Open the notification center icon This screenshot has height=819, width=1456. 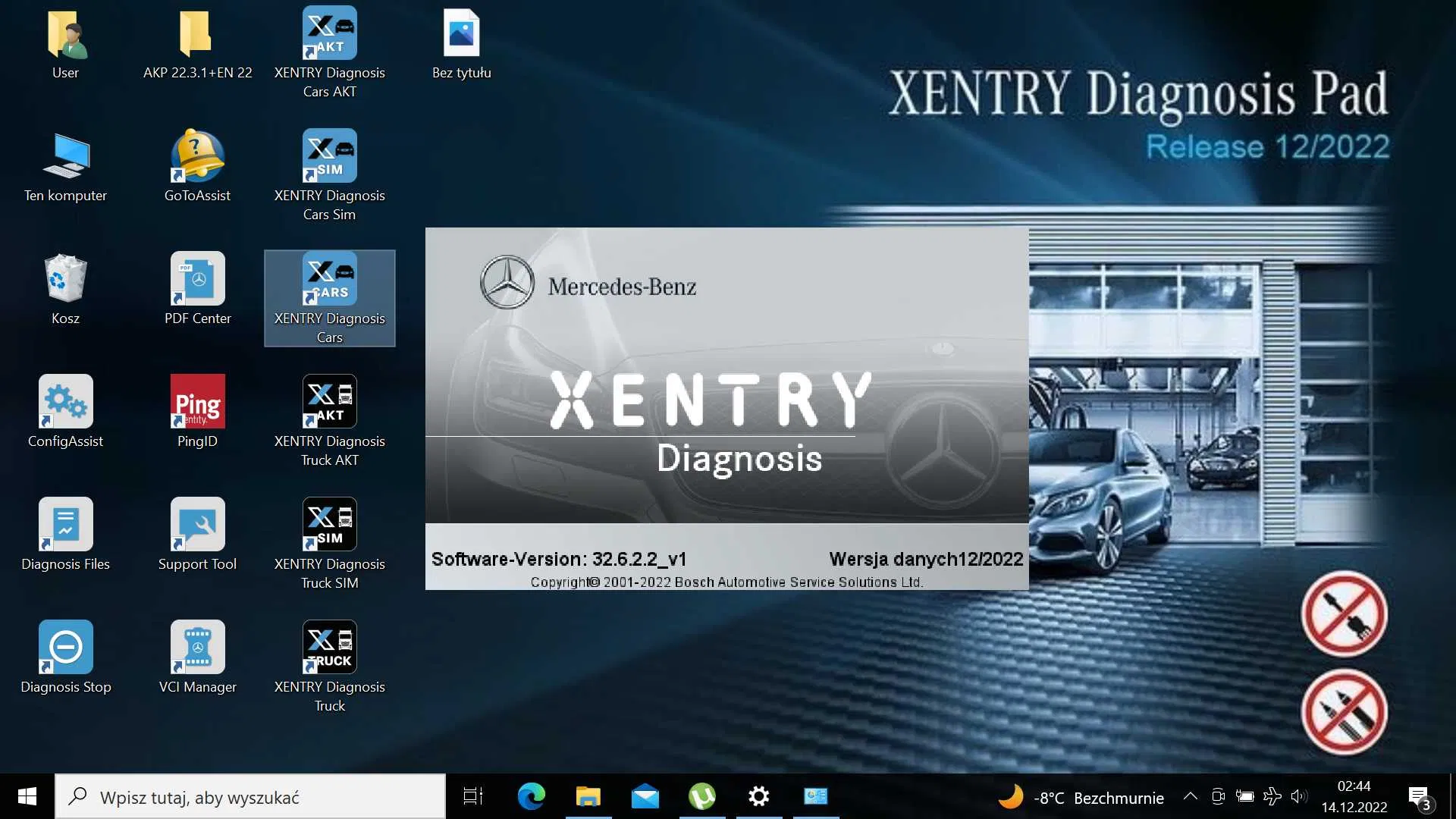[1418, 796]
